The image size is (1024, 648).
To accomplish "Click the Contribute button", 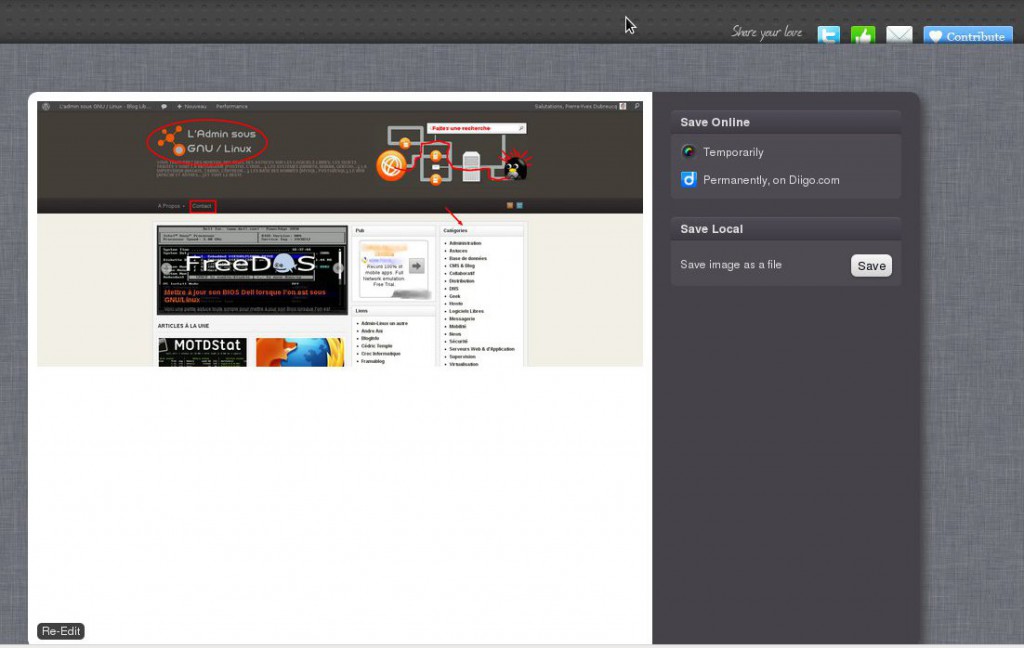I will tap(967, 35).
